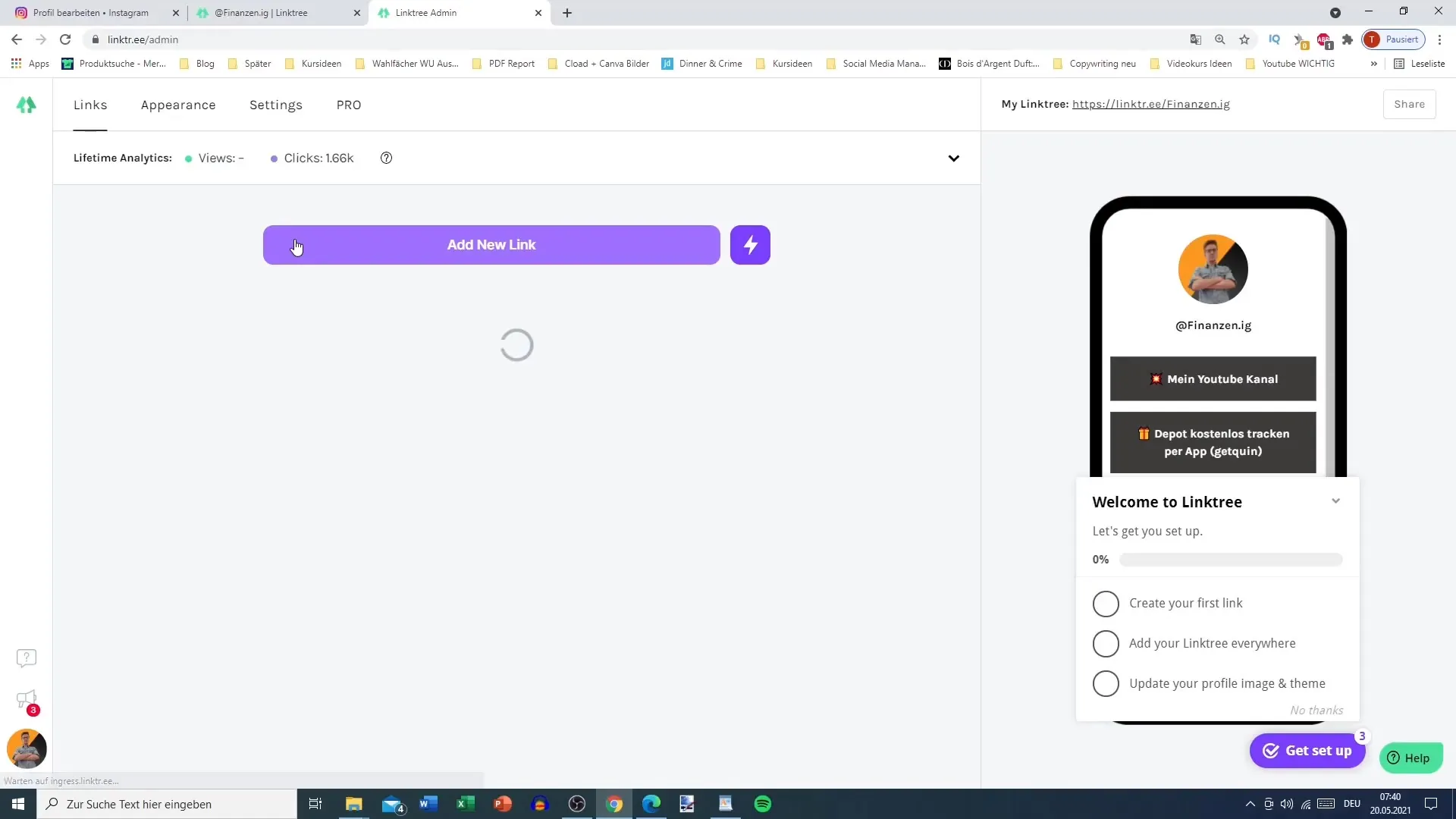
Task: Open the browser extensions puzzle icon
Action: pyautogui.click(x=1348, y=39)
